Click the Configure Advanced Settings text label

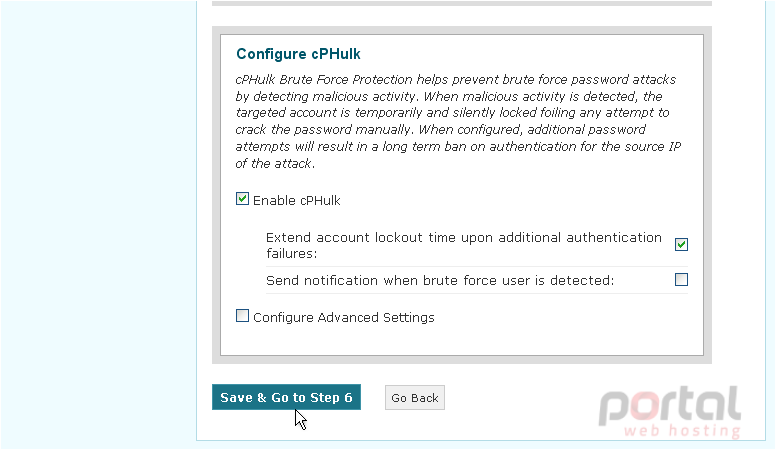(x=343, y=317)
